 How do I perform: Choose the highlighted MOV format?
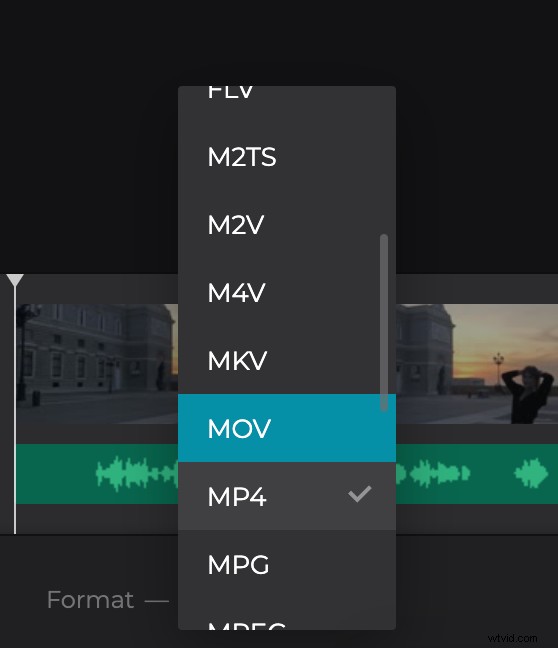click(x=287, y=428)
